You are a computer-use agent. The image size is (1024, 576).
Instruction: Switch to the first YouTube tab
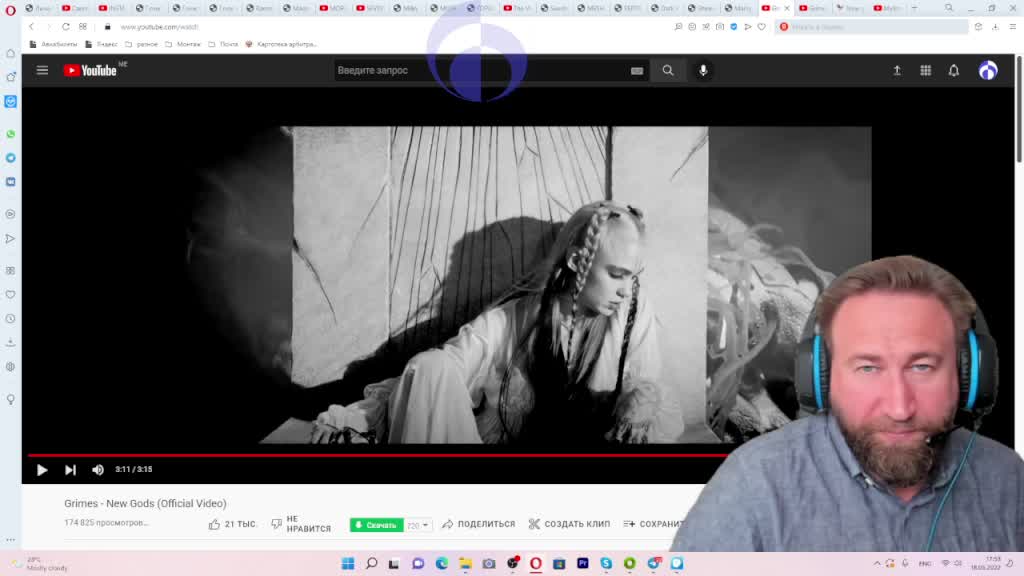75,8
